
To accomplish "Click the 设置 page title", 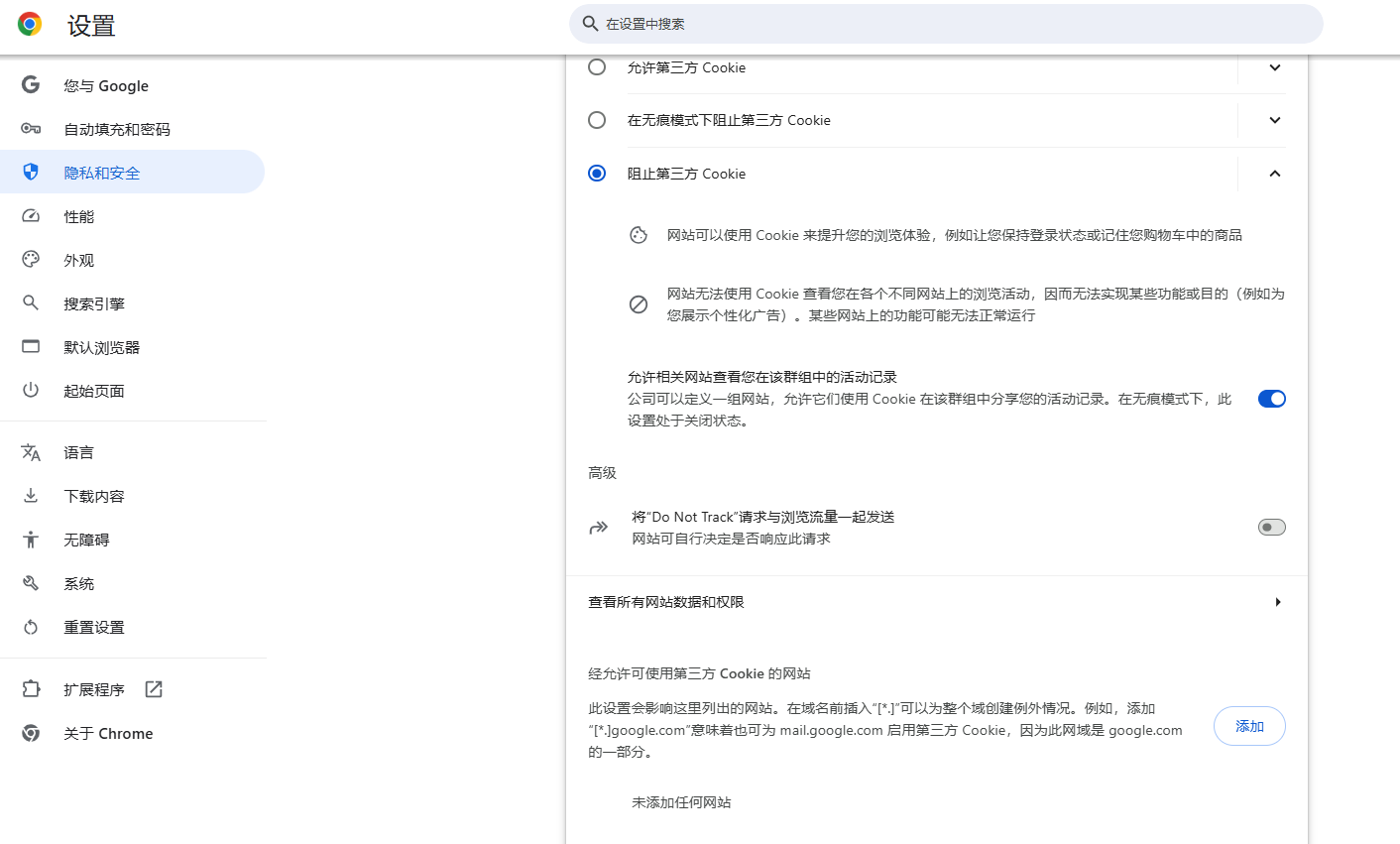I will tap(92, 26).
